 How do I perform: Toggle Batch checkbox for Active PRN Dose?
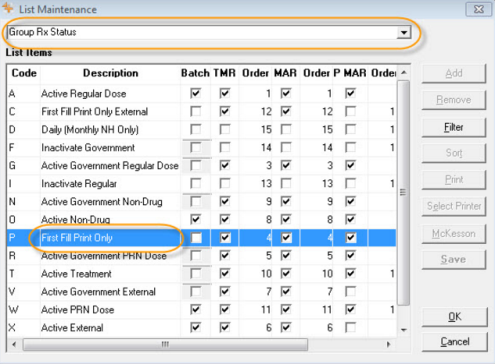[196, 310]
